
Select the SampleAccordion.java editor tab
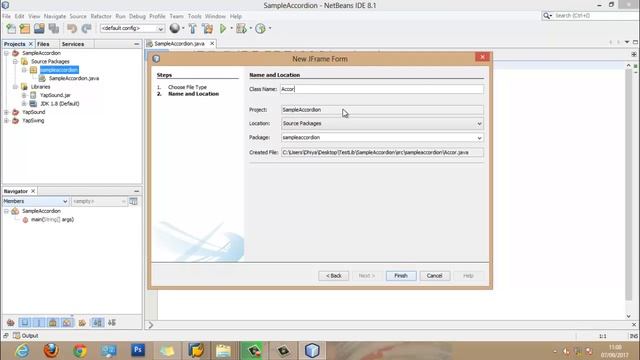[x=179, y=44]
